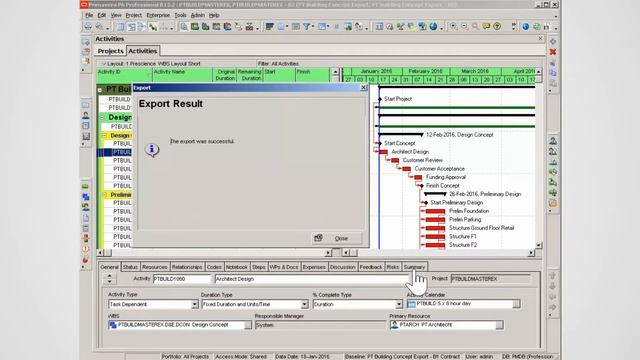The height and width of the screenshot is (360, 640).
Task: Select the Summary details tab
Action: click(414, 267)
